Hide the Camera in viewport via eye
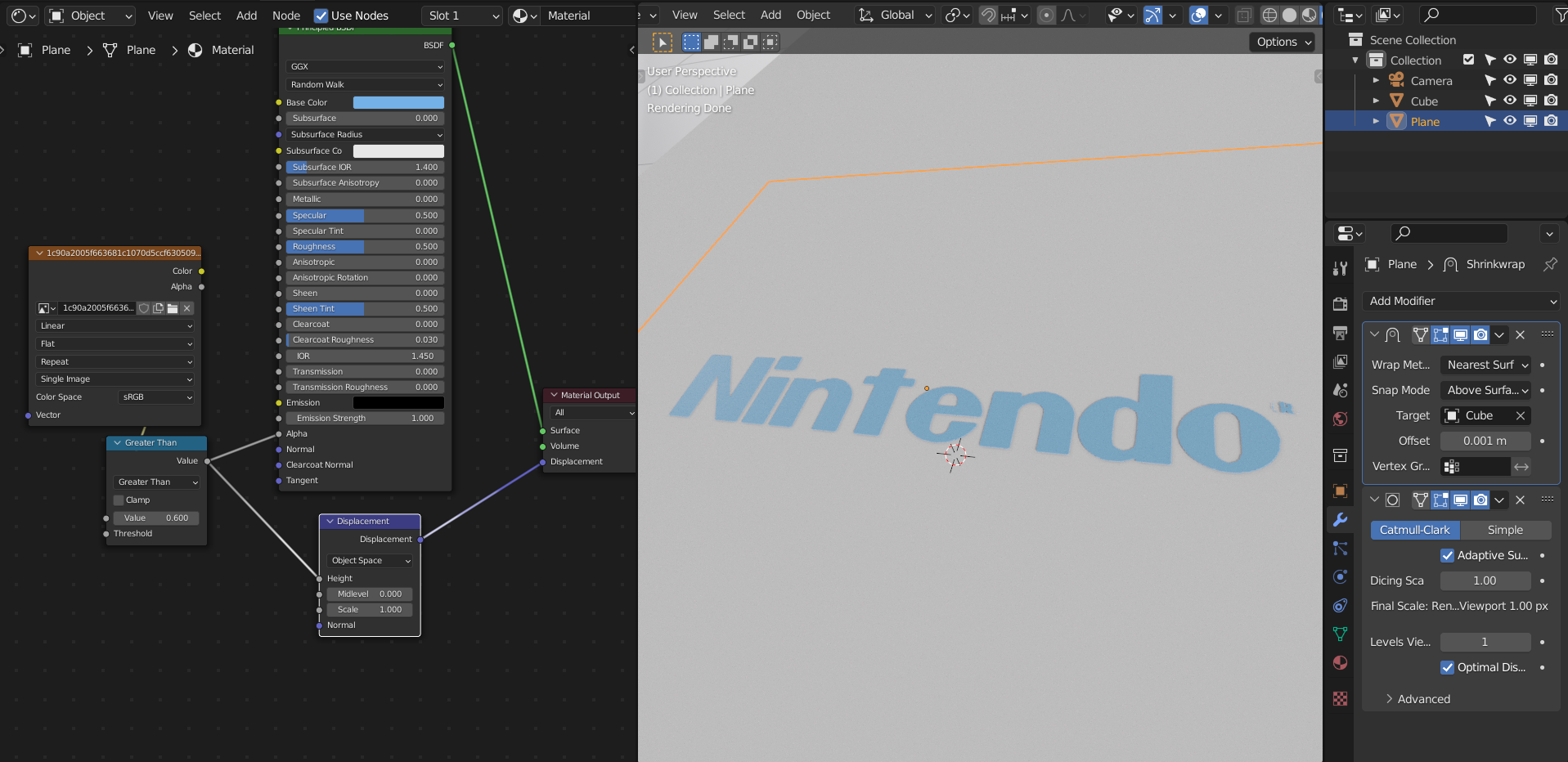Screen dimensions: 1568x762 coord(1510,80)
